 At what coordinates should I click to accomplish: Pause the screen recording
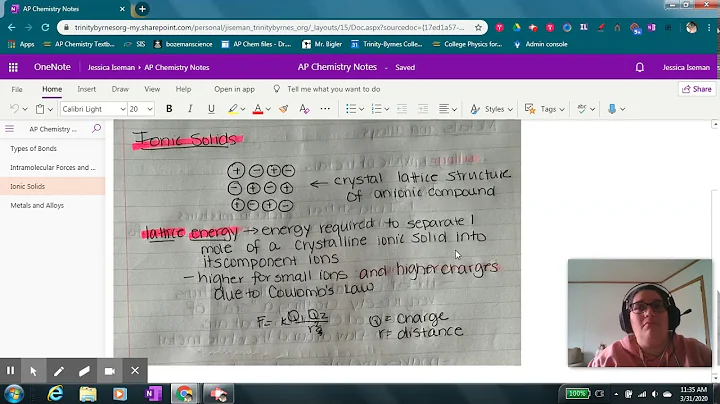11,370
